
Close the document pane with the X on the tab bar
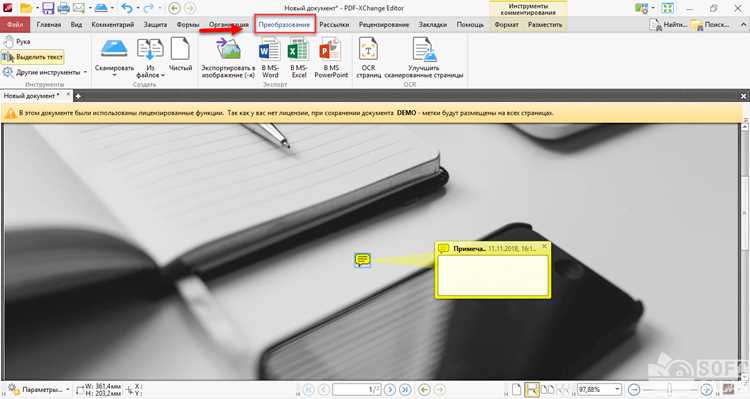pos(743,96)
